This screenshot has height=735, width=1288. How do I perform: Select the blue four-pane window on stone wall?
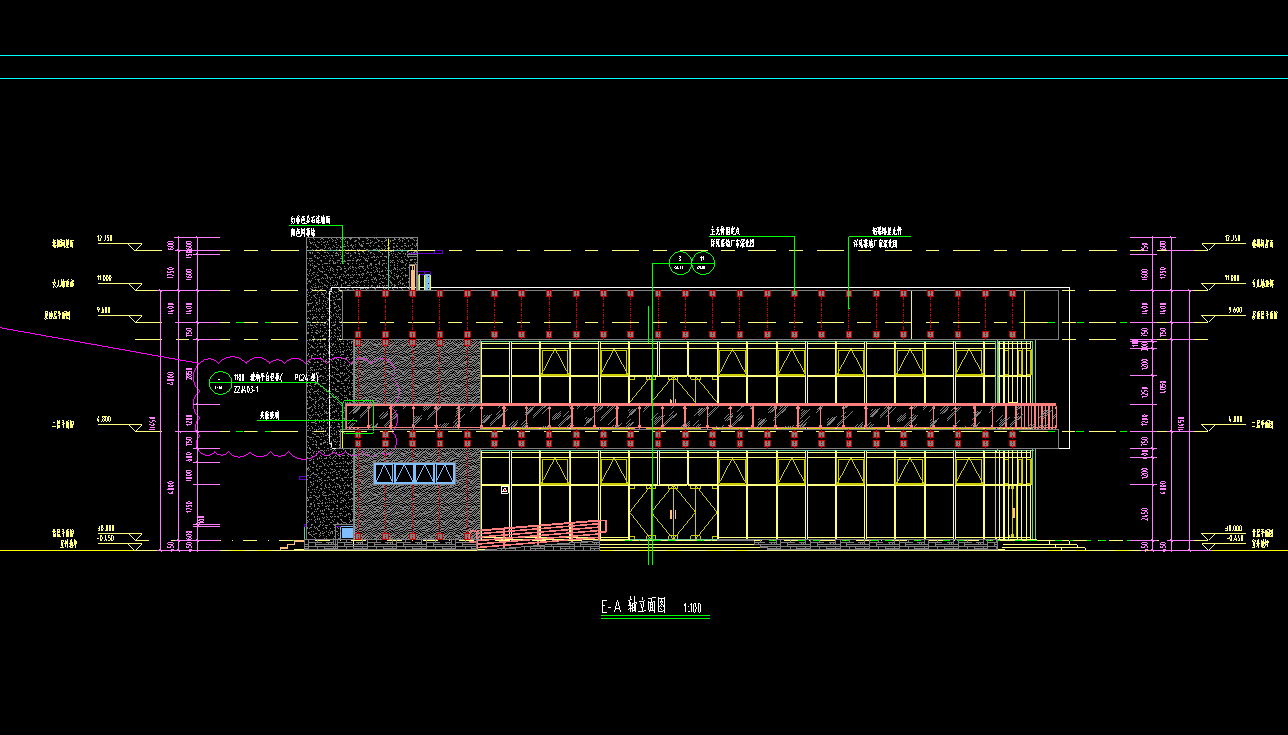[x=414, y=473]
